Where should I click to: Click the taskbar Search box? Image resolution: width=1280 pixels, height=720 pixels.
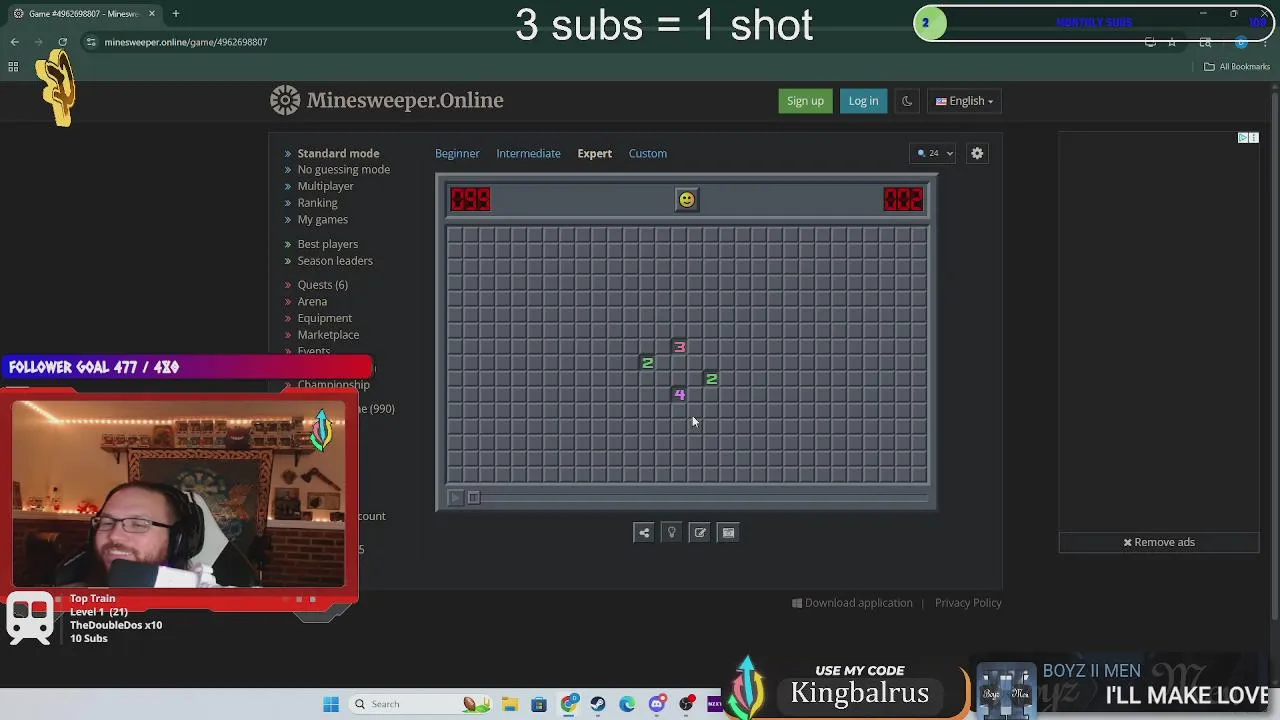[420, 704]
